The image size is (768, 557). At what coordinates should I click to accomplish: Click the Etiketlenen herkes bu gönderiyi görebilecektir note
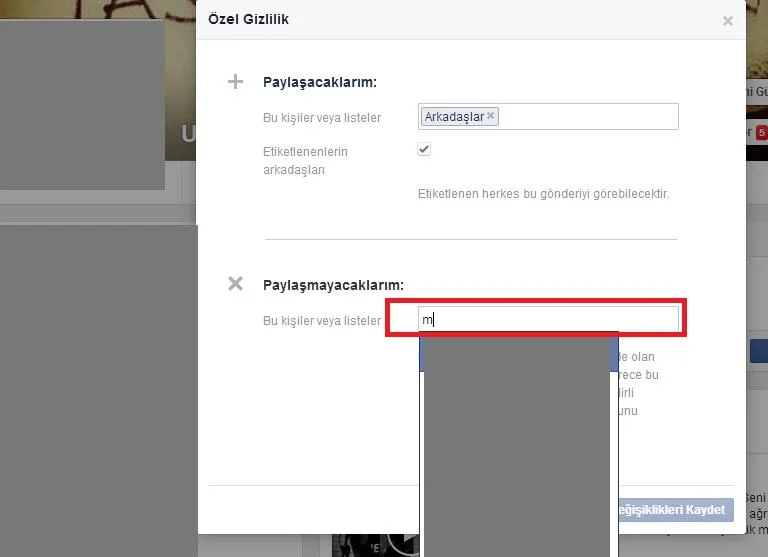[x=543, y=193]
